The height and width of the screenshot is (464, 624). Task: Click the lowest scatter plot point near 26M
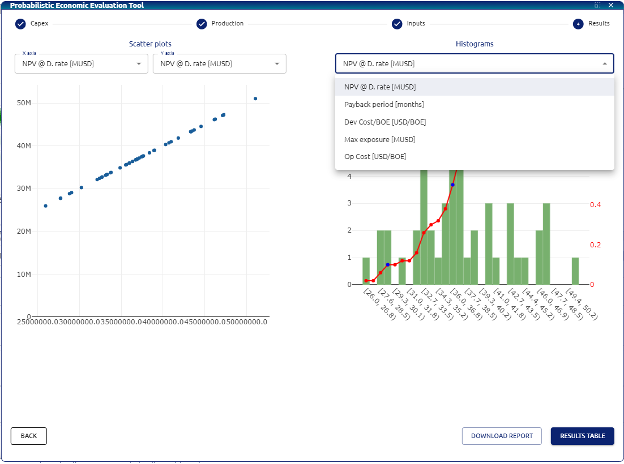45,206
